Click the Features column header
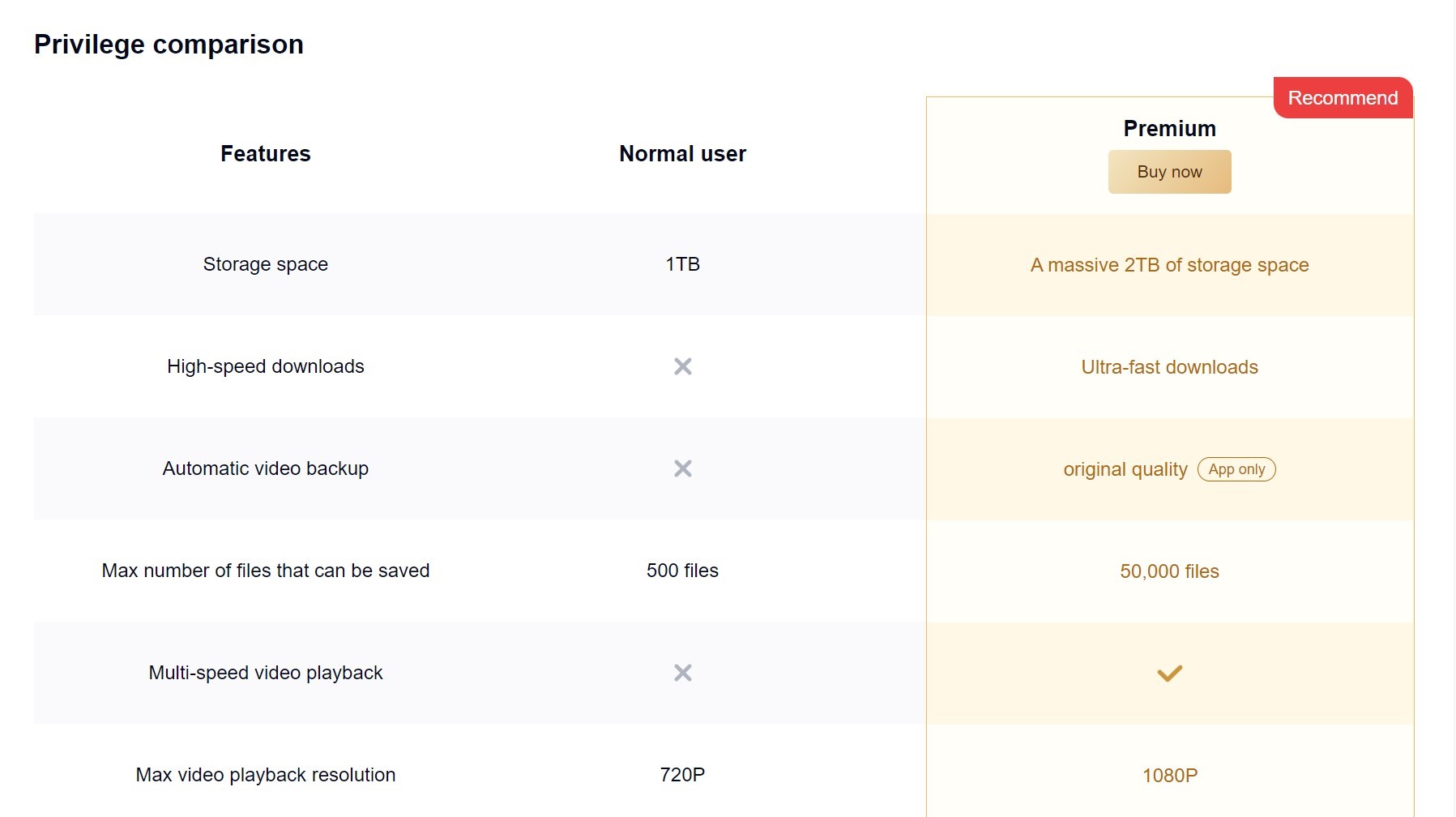The width and height of the screenshot is (1456, 817). coord(265,154)
